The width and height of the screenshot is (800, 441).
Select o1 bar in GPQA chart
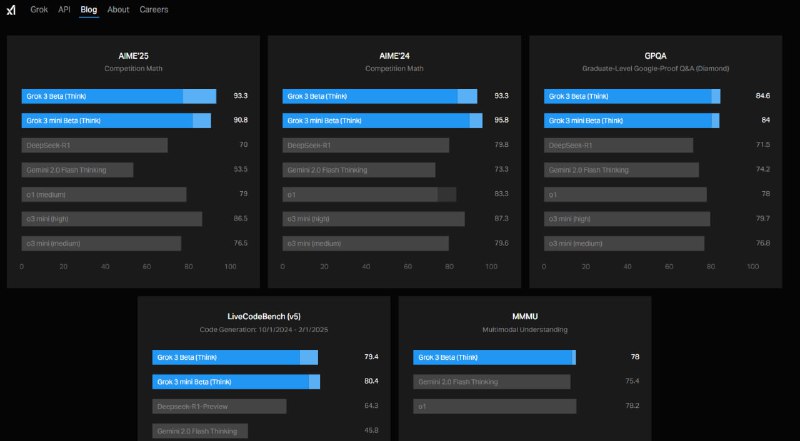tap(626, 194)
